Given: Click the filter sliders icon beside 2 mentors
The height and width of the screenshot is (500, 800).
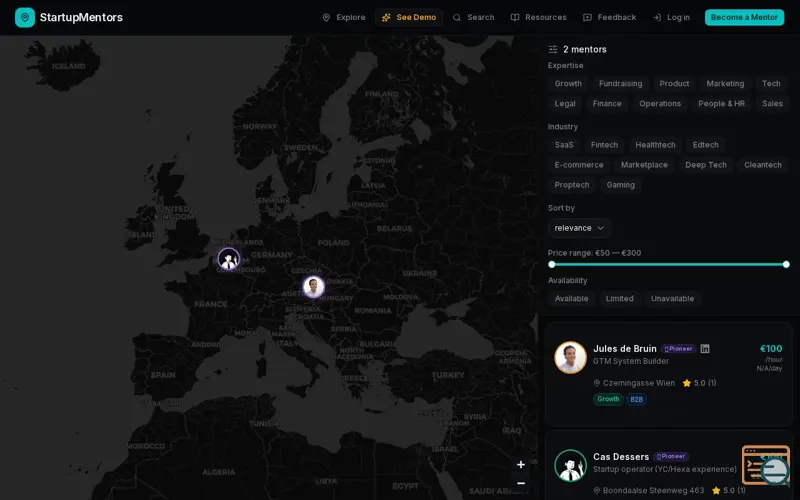Looking at the screenshot, I should tap(553, 49).
